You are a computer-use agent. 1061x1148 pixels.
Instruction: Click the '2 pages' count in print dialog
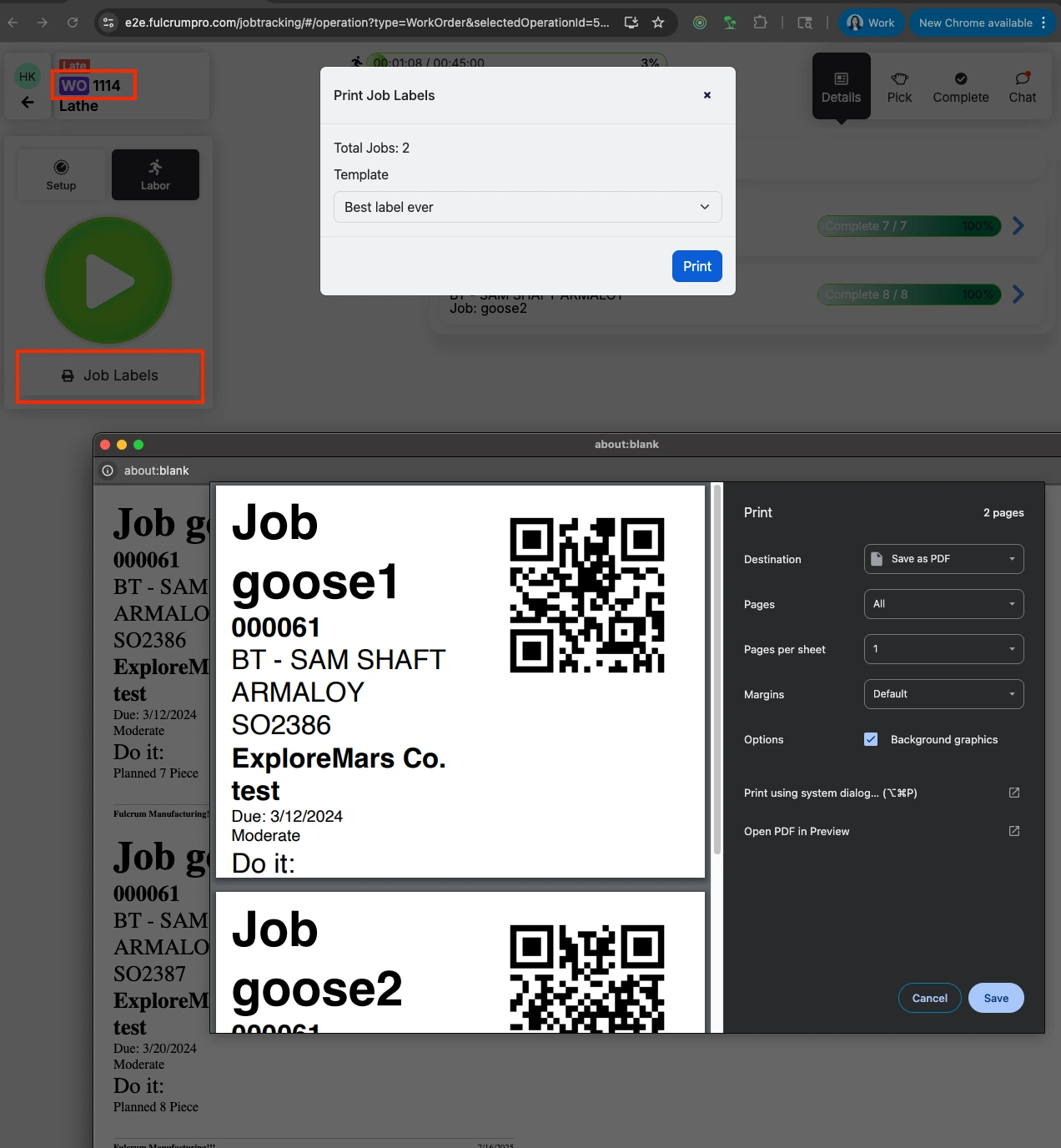1003,512
